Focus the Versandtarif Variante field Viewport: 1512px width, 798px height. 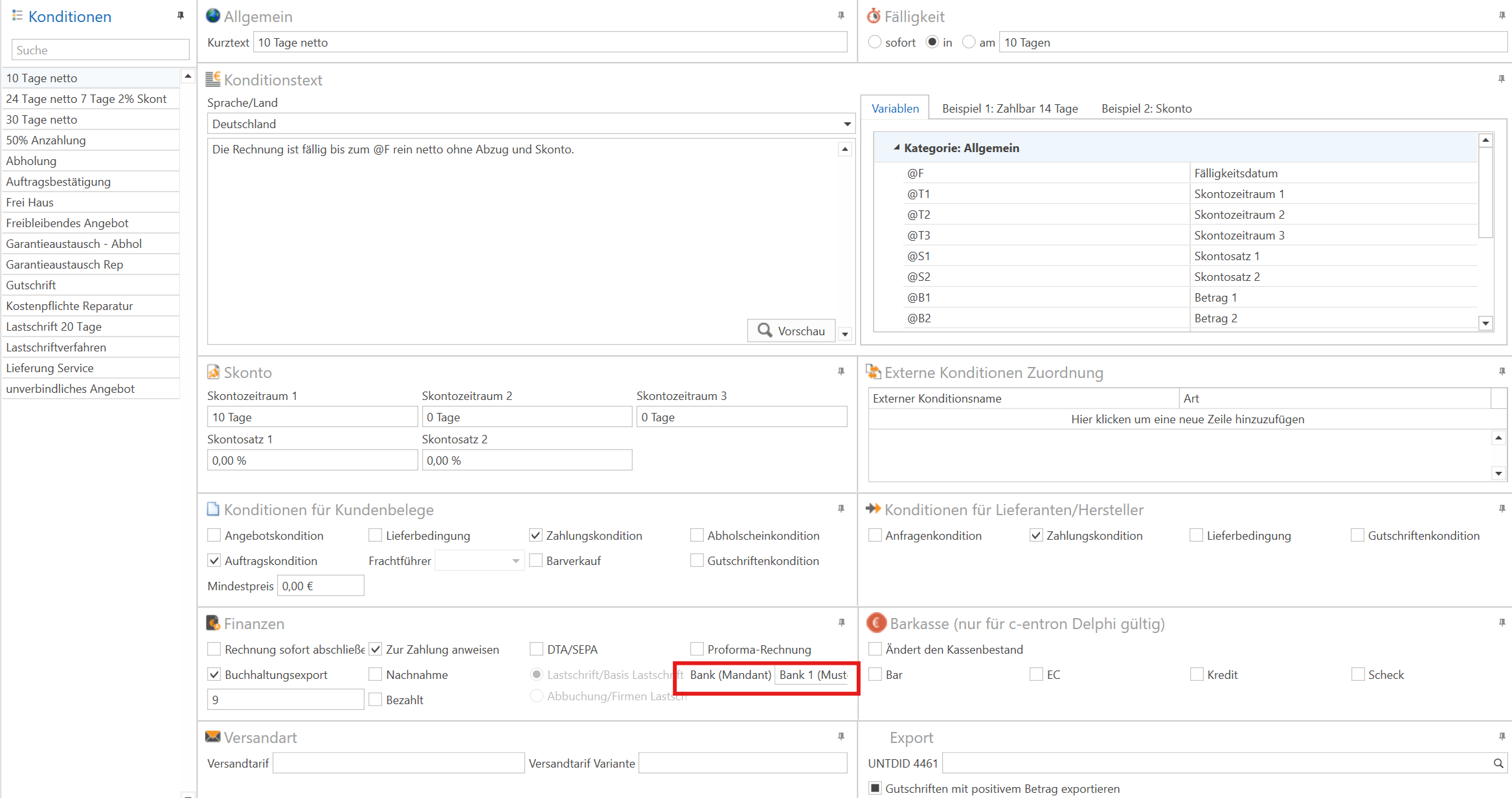[743, 763]
